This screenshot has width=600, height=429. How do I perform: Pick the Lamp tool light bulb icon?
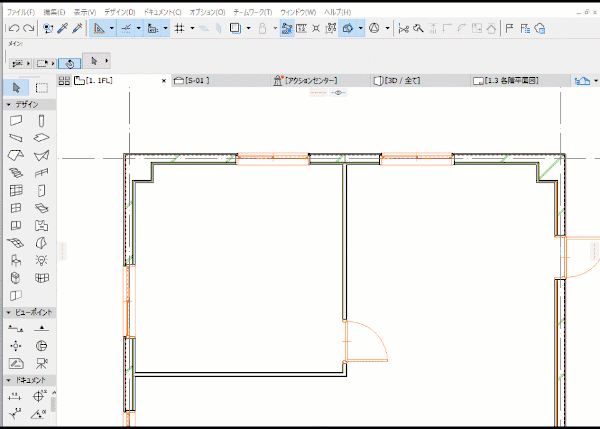[x=42, y=259]
